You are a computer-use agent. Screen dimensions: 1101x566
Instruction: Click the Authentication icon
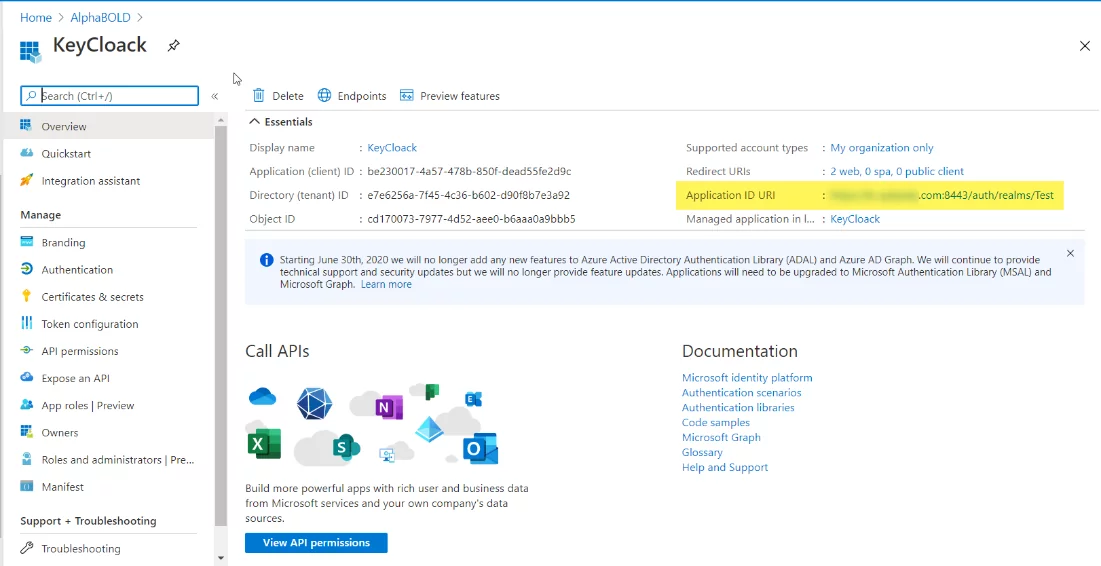click(27, 270)
